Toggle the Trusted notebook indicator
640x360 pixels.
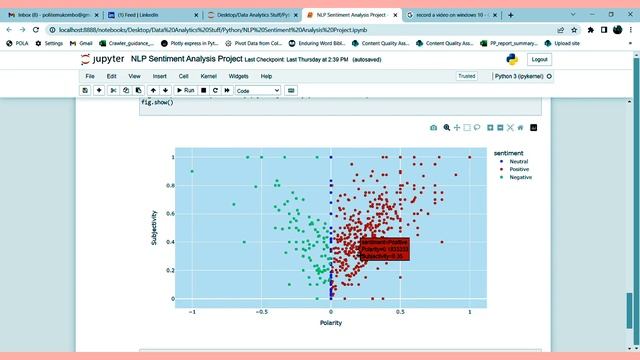tap(467, 76)
